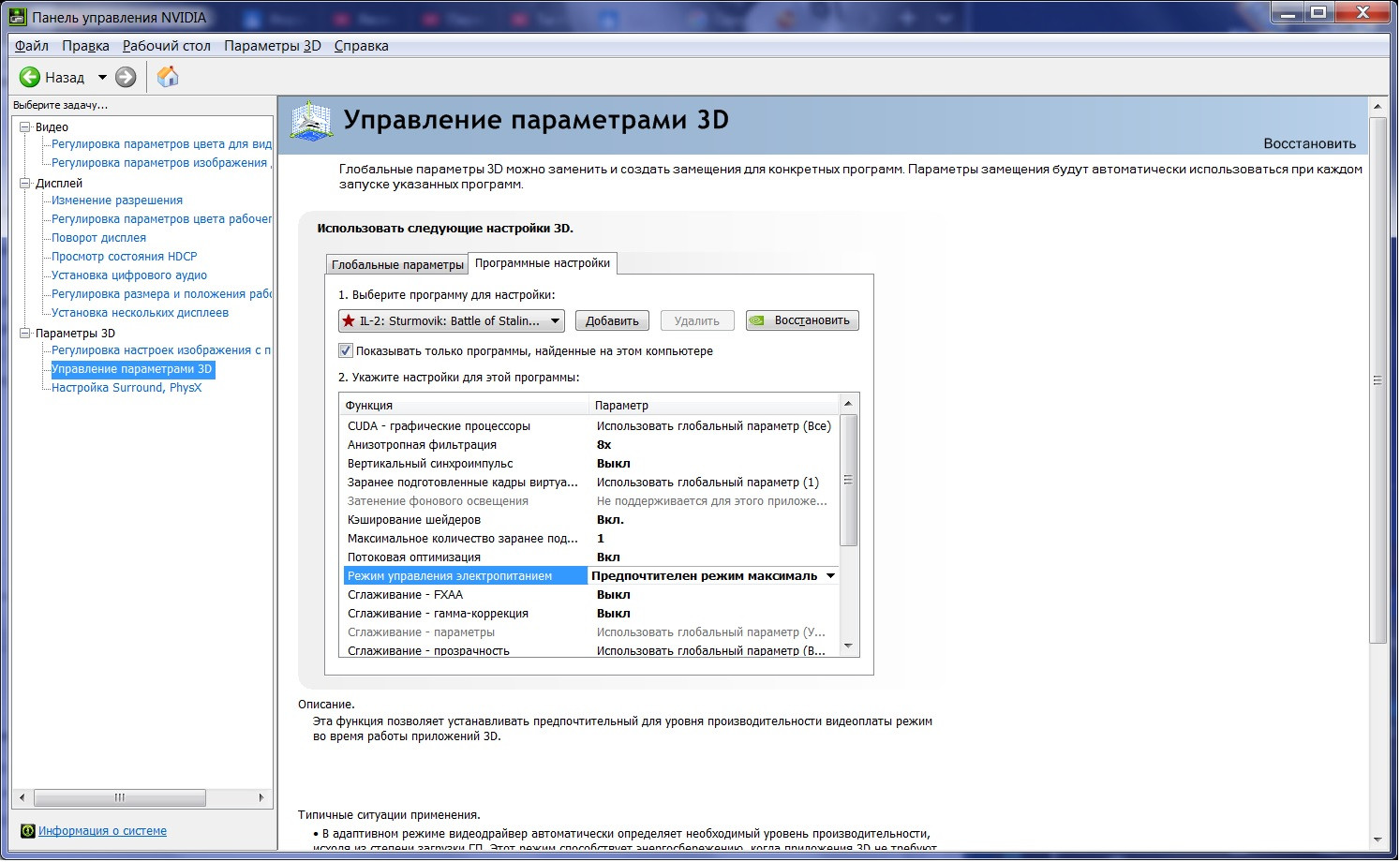Select Управление параметрами 3D in tree
Screen dimensions: 1400x862
[132, 369]
